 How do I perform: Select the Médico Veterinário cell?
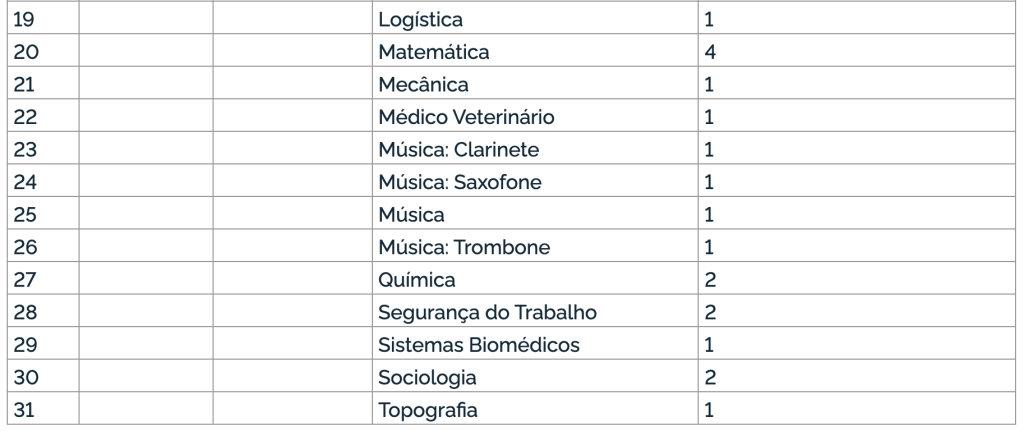click(466, 117)
